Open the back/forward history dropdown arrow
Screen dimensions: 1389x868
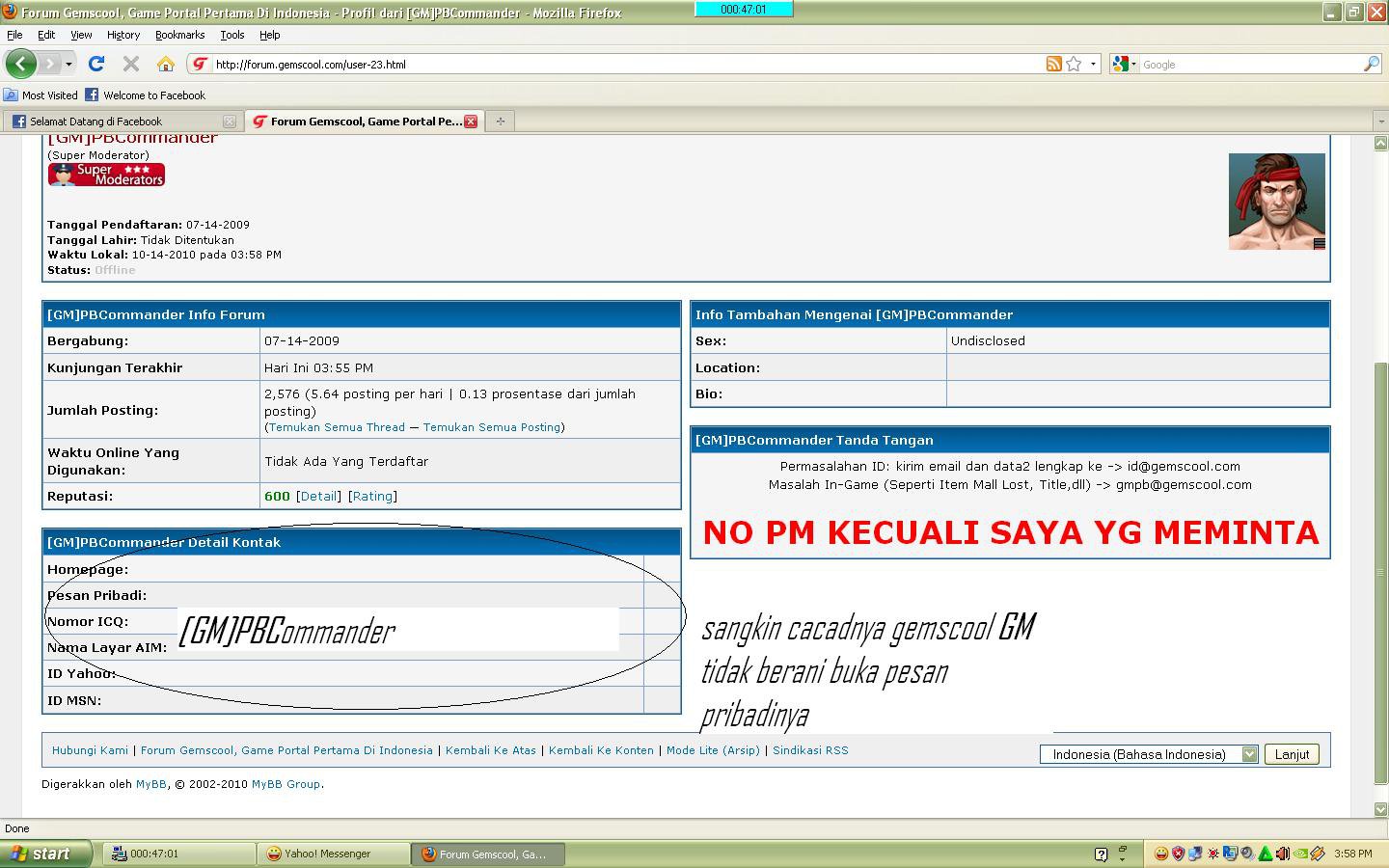coord(68,64)
